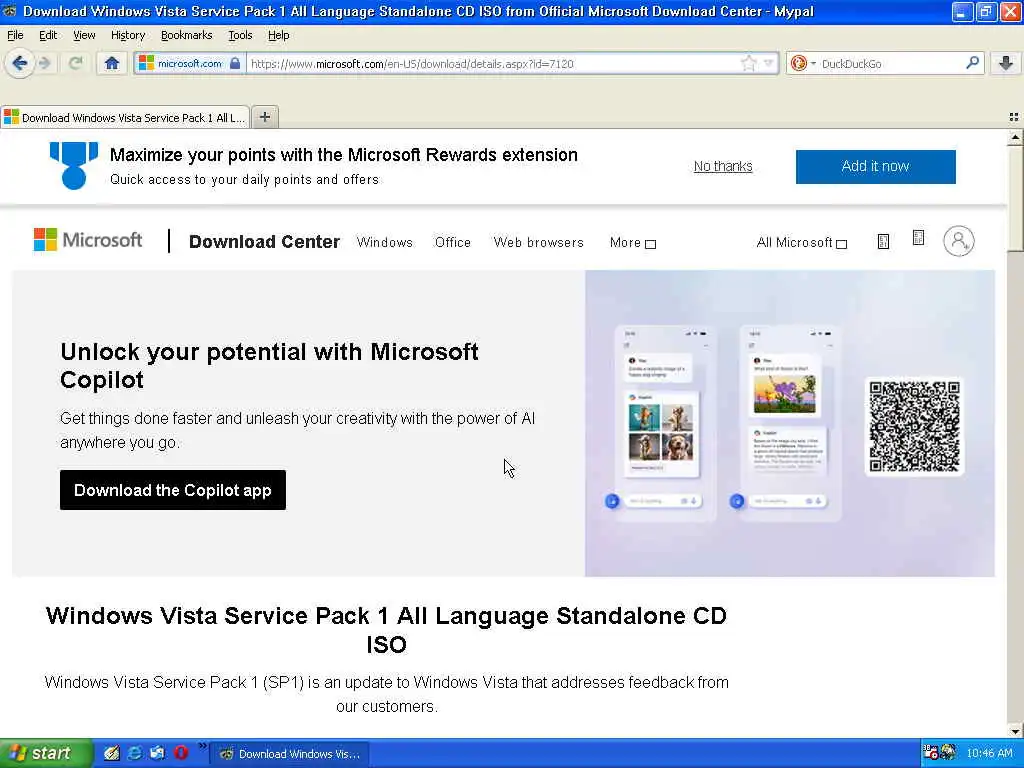
Task: Click the browser forward arrow
Action: [x=44, y=63]
